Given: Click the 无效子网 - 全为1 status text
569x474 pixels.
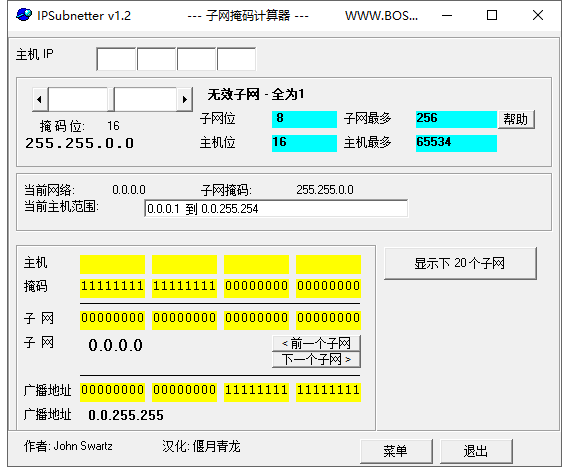Looking at the screenshot, I should pos(256,95).
